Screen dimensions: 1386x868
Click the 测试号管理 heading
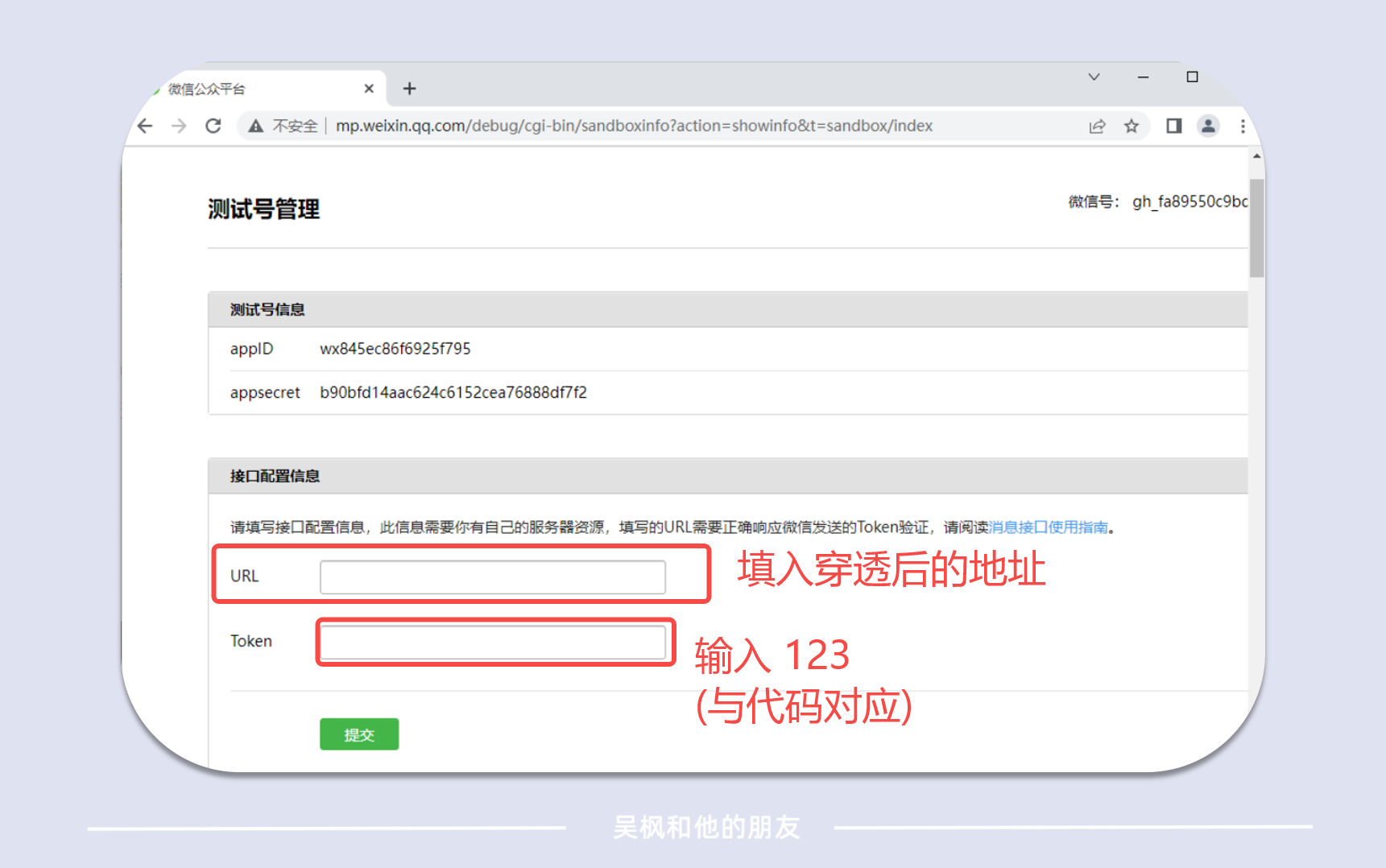(264, 209)
